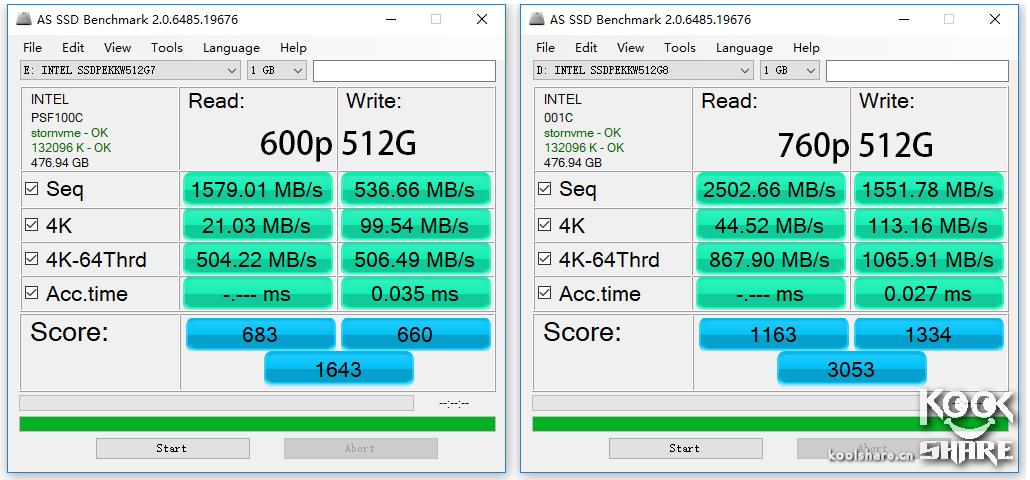Image resolution: width=1030 pixels, height=480 pixels.
Task: Open Help menu in the left window
Action: tap(293, 47)
